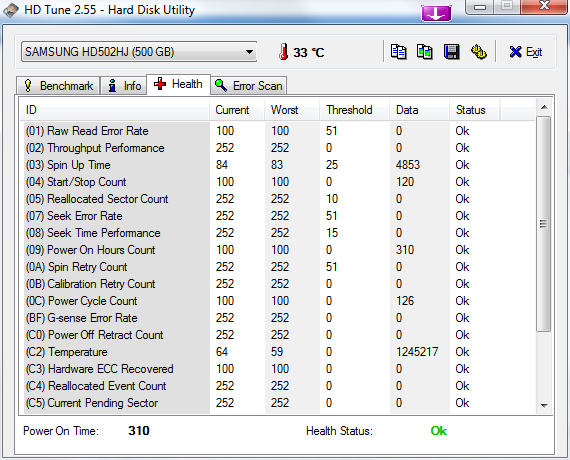Viewport: 570px width, 460px height.
Task: Click the blue floppy disk save icon
Action: (451, 52)
